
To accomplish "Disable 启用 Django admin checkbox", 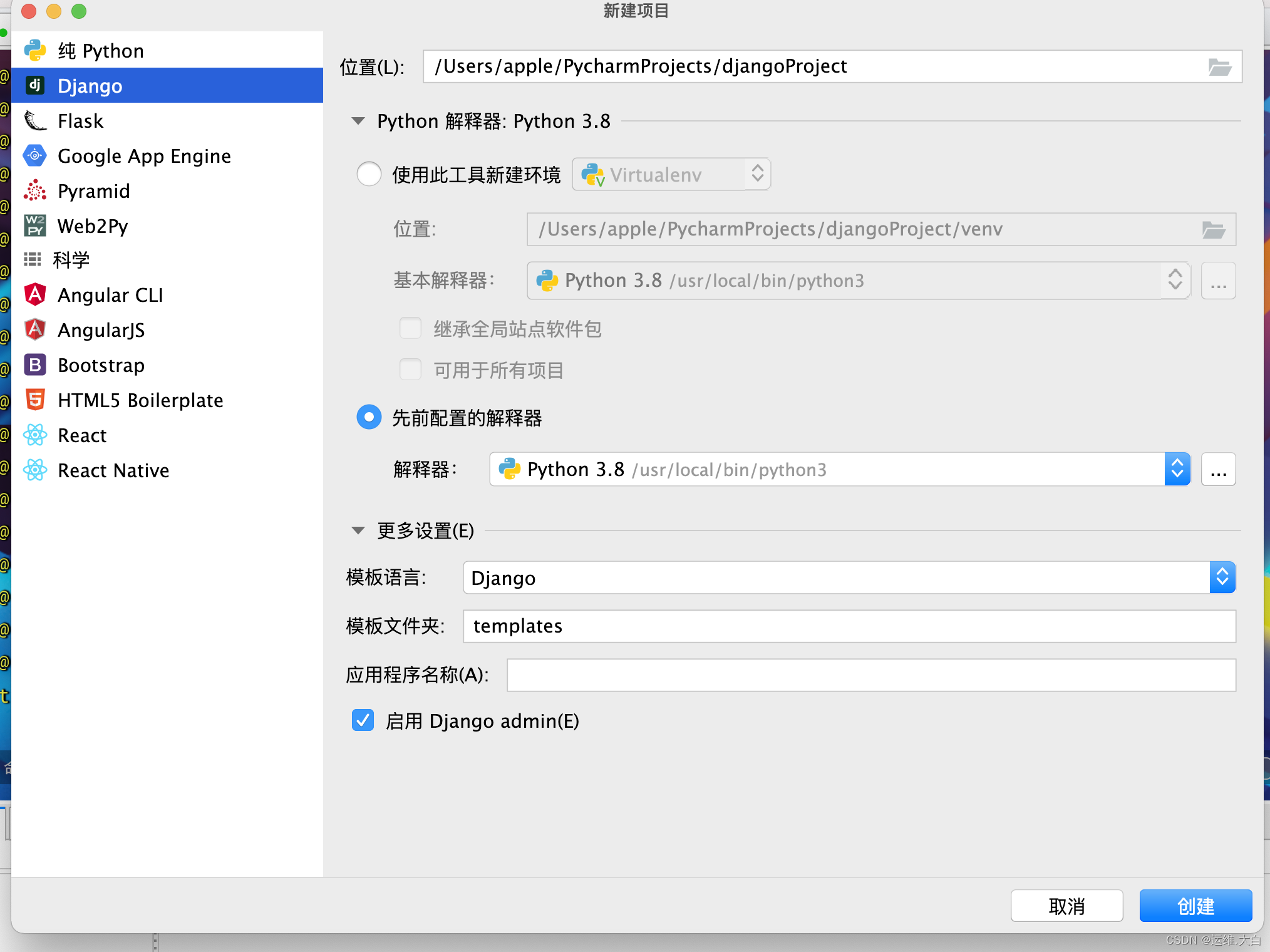I will (363, 721).
